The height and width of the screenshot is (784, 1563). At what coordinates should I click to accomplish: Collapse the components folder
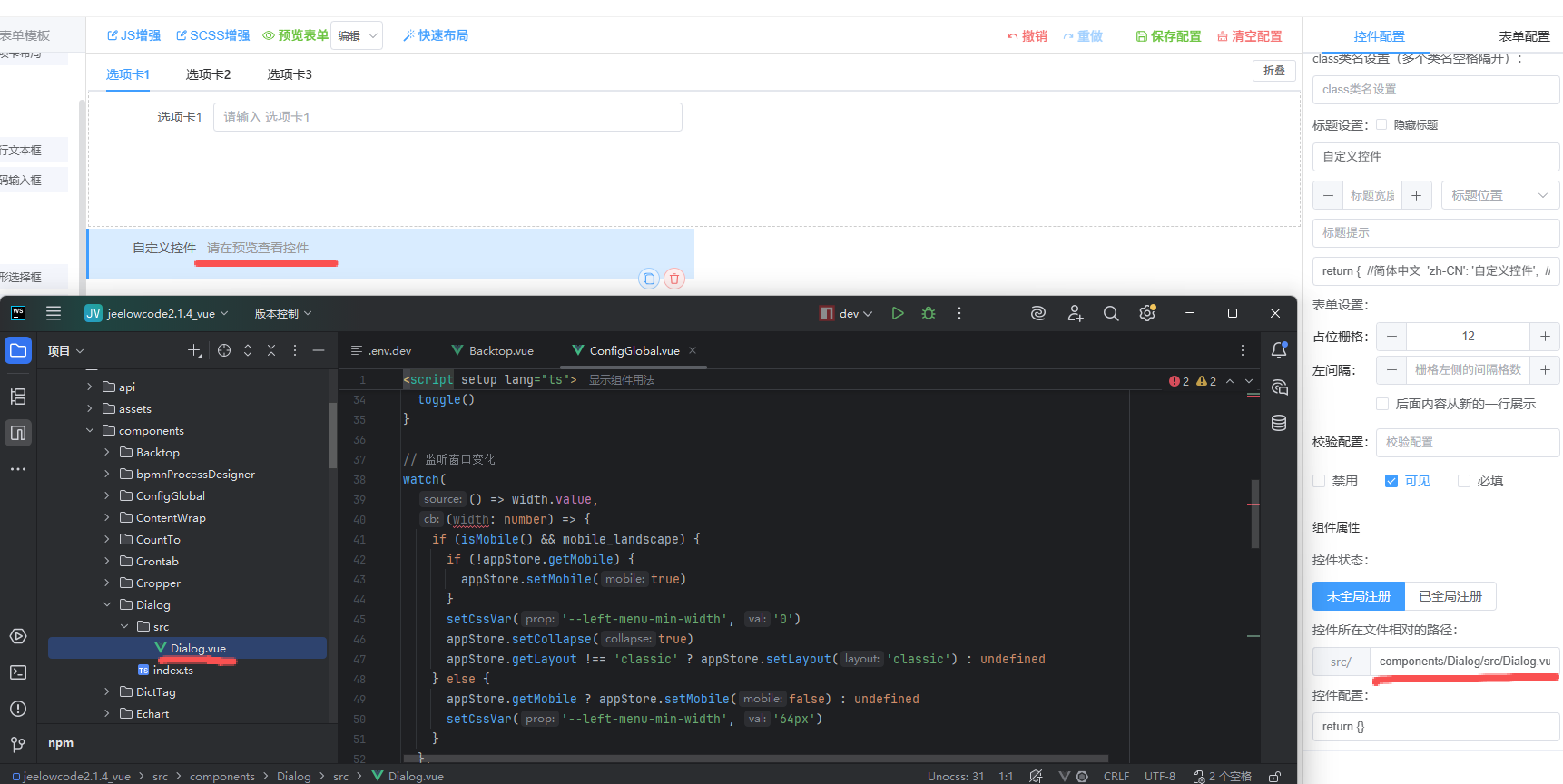90,430
